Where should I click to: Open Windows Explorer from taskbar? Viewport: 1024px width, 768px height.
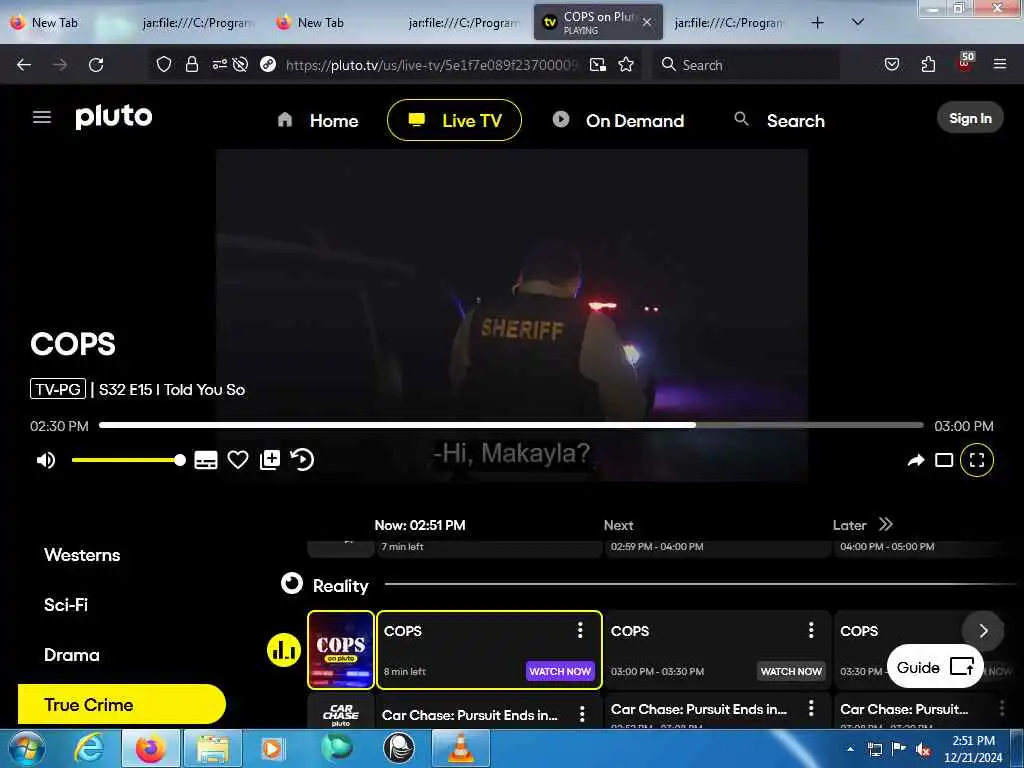pyautogui.click(x=213, y=748)
